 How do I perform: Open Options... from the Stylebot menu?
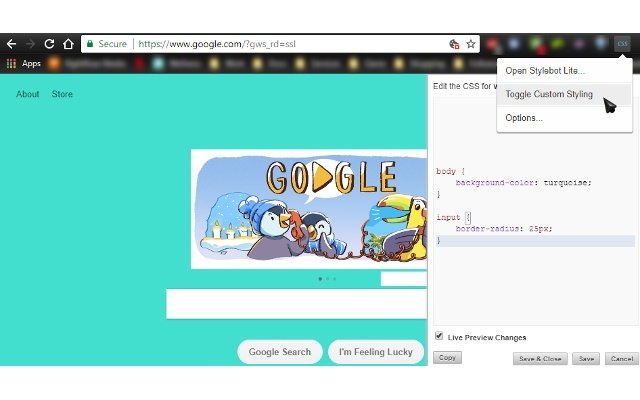coord(564,118)
